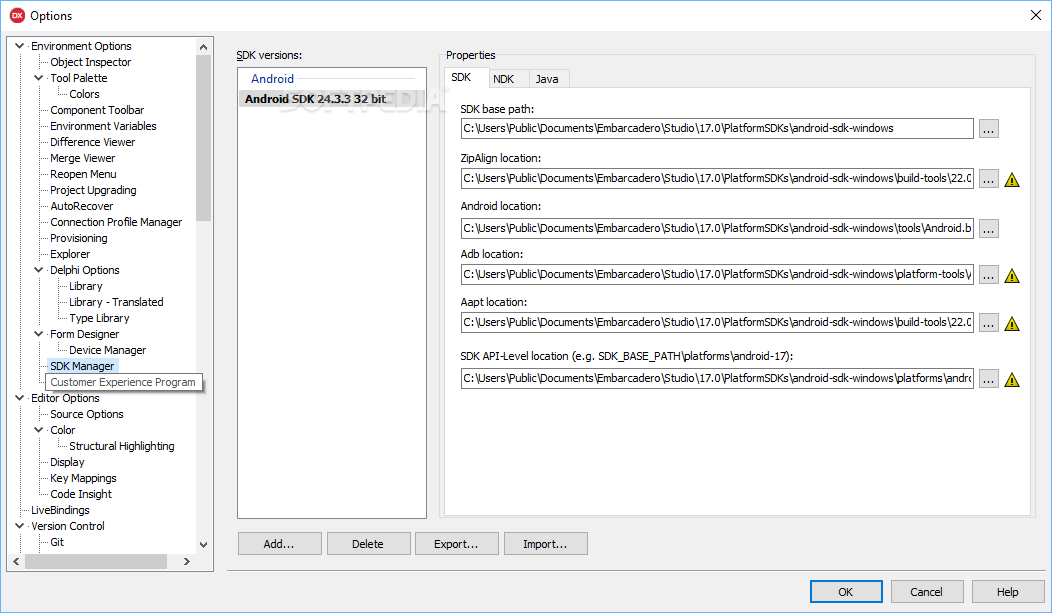The width and height of the screenshot is (1052, 613).
Task: Open AutoRecover settings
Action: [82, 207]
